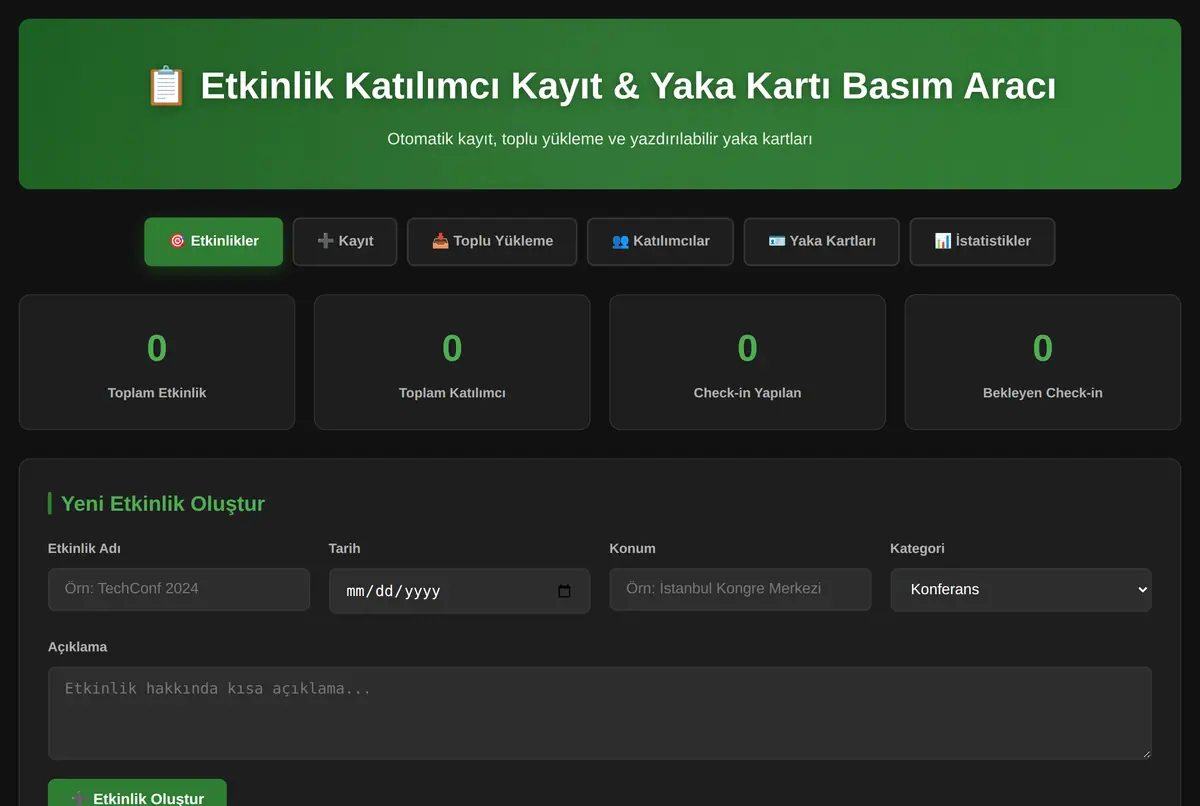Focus the Tarih date field
The width and height of the screenshot is (1200, 806).
click(459, 591)
